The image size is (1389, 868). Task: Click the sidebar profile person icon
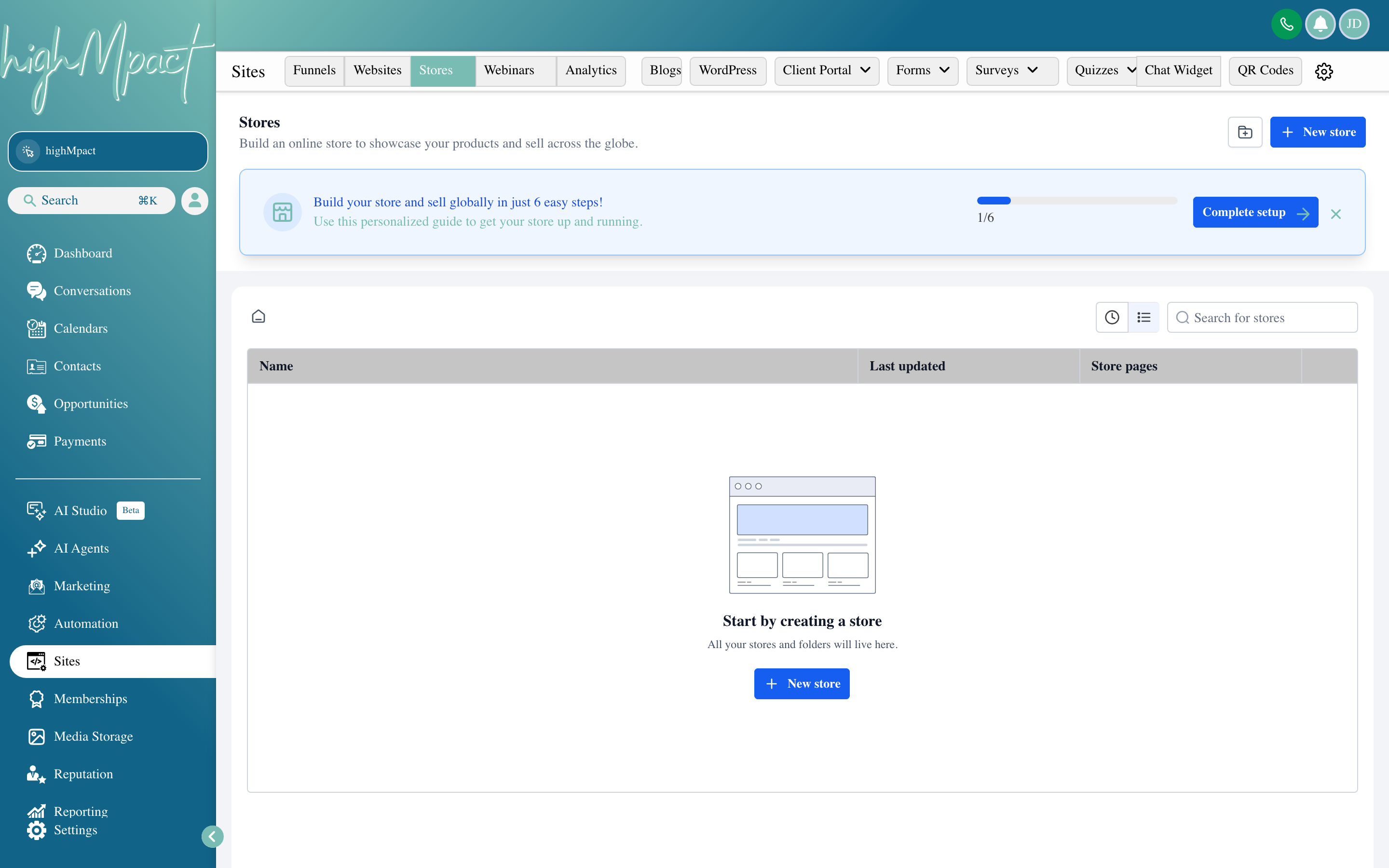click(x=194, y=201)
